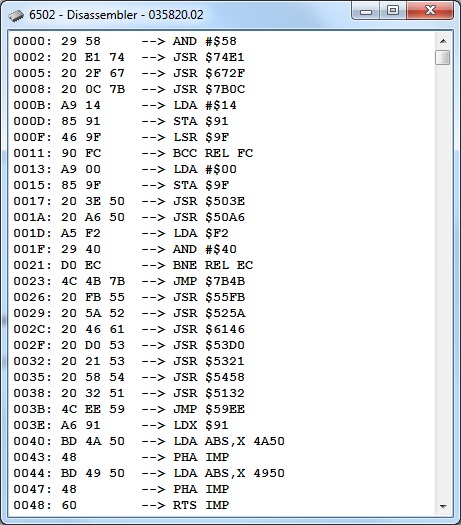Maximize the Disassembler window
Image resolution: width=461 pixels, height=525 pixels.
(x=393, y=11)
